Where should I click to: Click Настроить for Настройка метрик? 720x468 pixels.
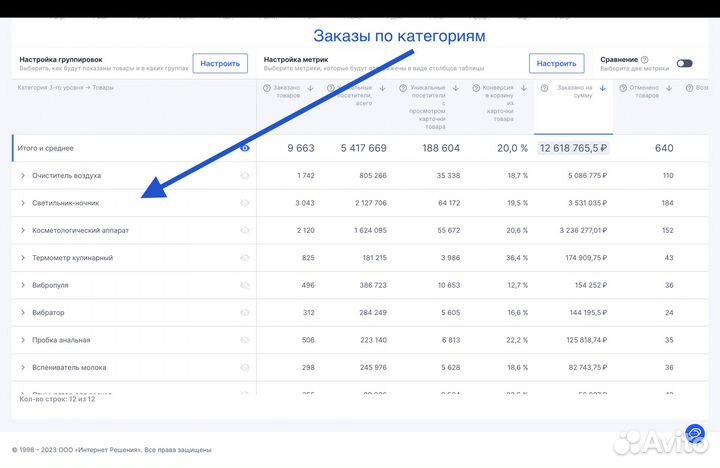point(557,63)
